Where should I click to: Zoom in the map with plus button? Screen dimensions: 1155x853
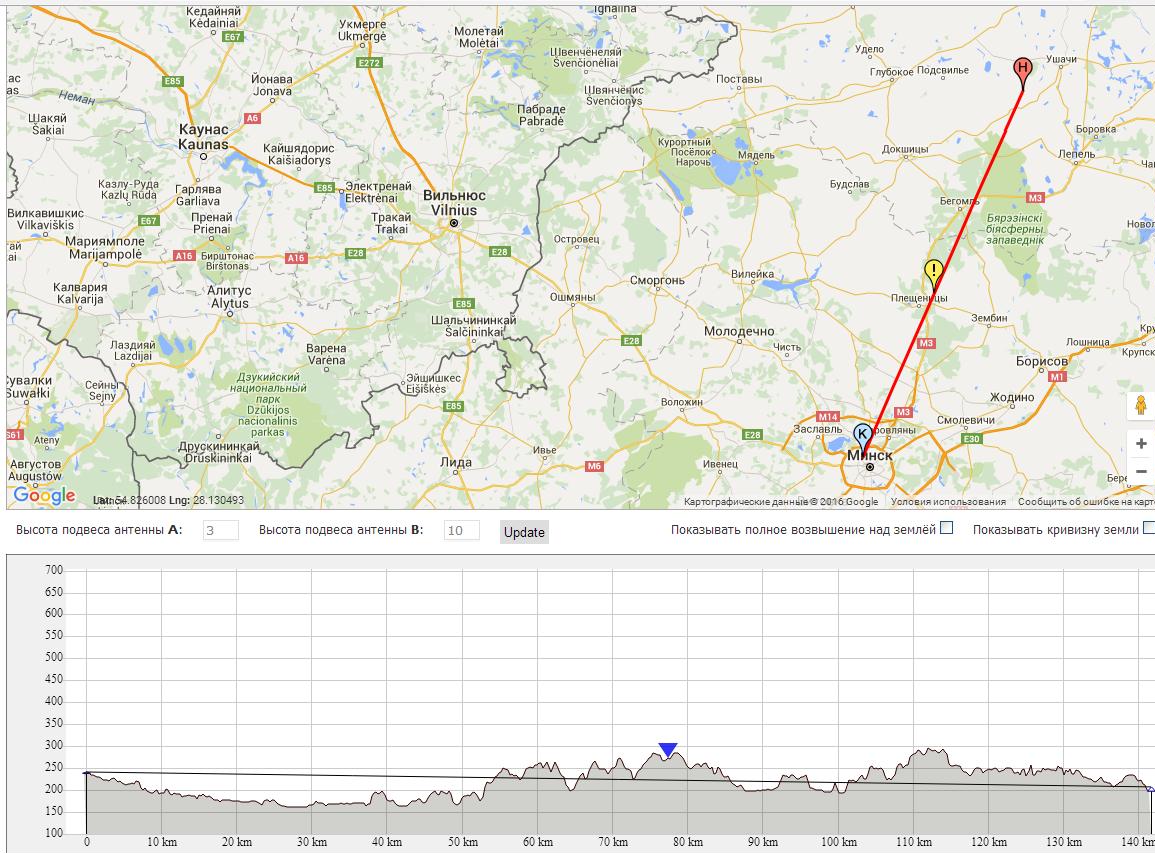(x=1141, y=443)
